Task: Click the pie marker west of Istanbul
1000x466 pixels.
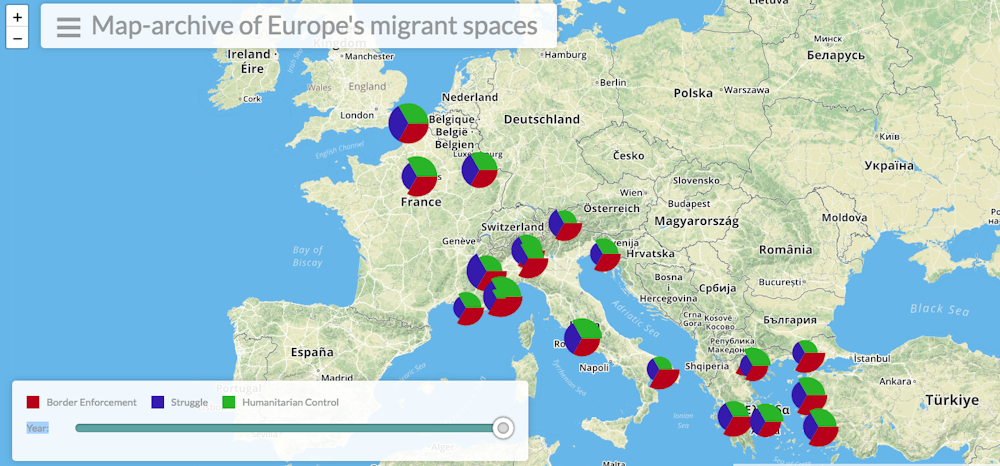Action: pyautogui.click(x=806, y=355)
